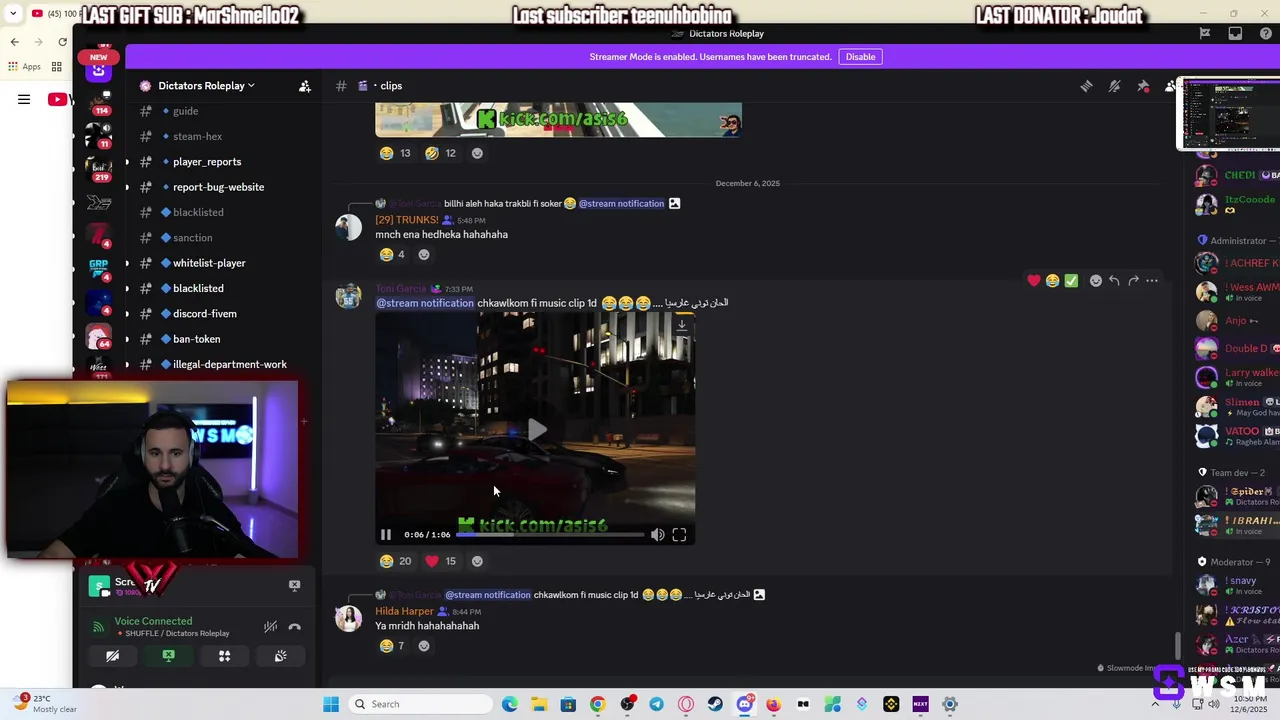Disable Streamer Mode with the Disable button
This screenshot has width=1280, height=720.
click(x=860, y=57)
